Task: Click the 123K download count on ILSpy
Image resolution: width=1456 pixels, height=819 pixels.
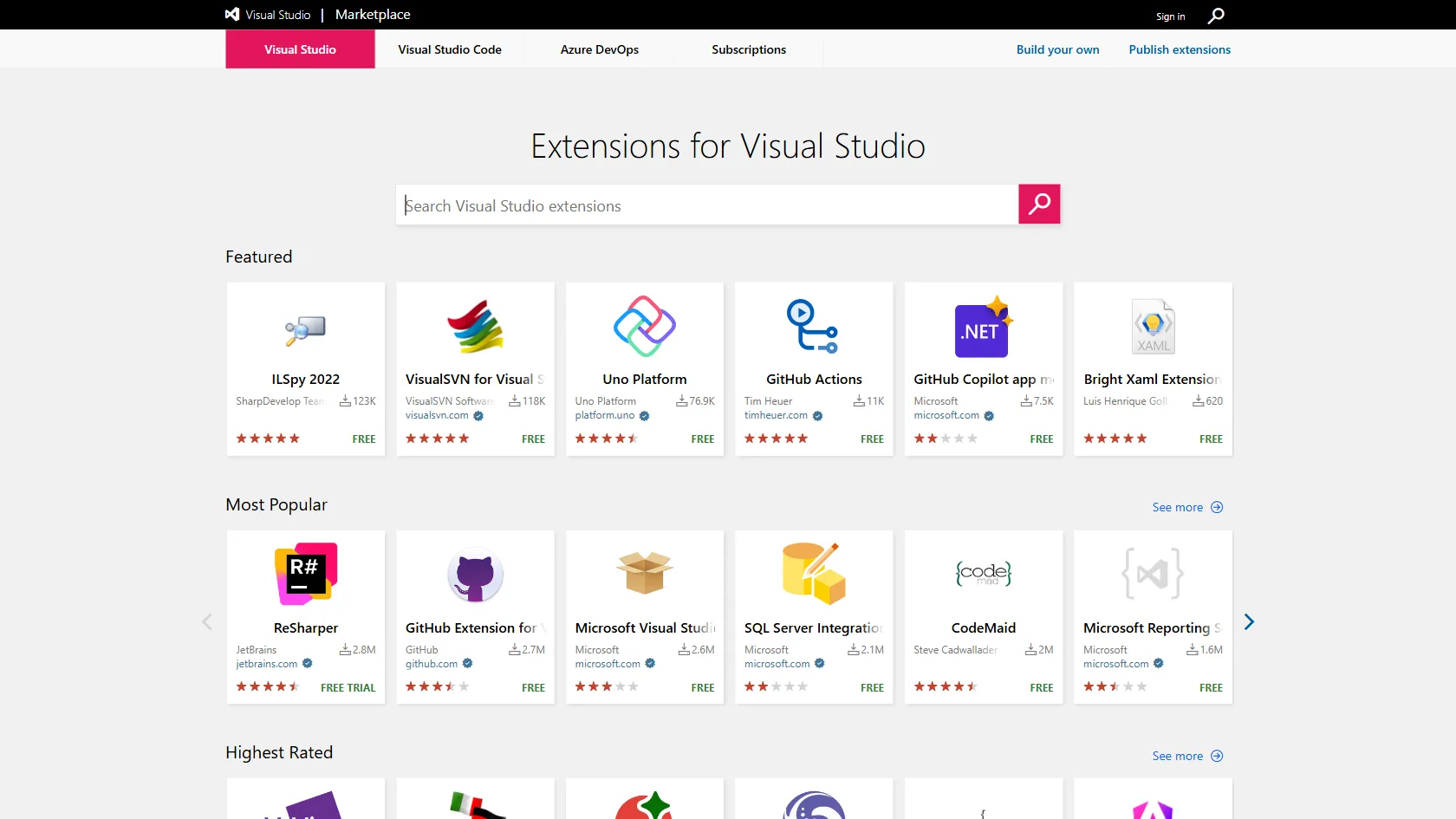Action: (x=358, y=401)
